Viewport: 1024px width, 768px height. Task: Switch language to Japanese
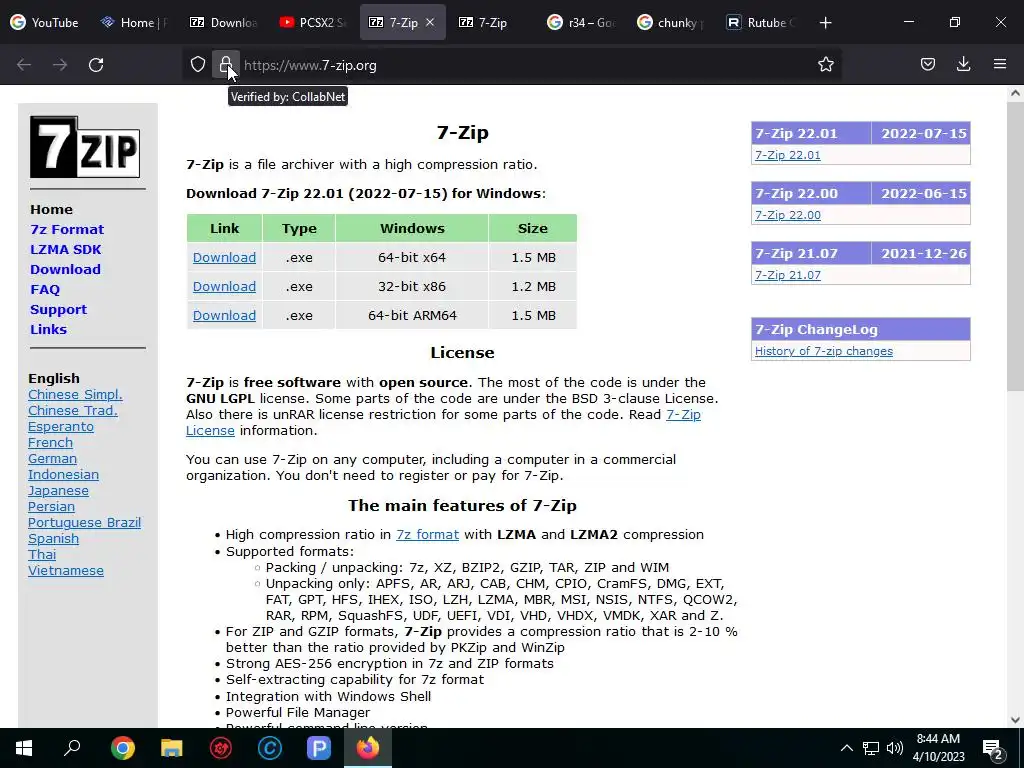(58, 490)
